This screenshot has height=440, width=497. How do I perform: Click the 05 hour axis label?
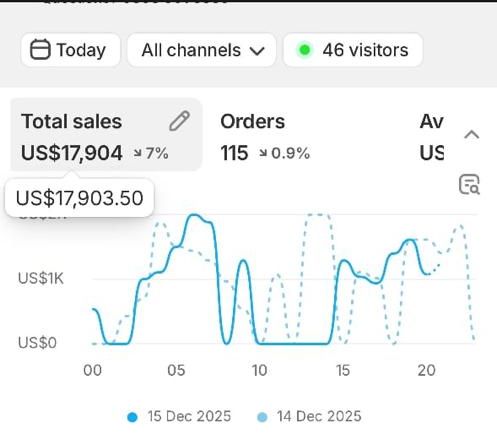click(x=176, y=370)
